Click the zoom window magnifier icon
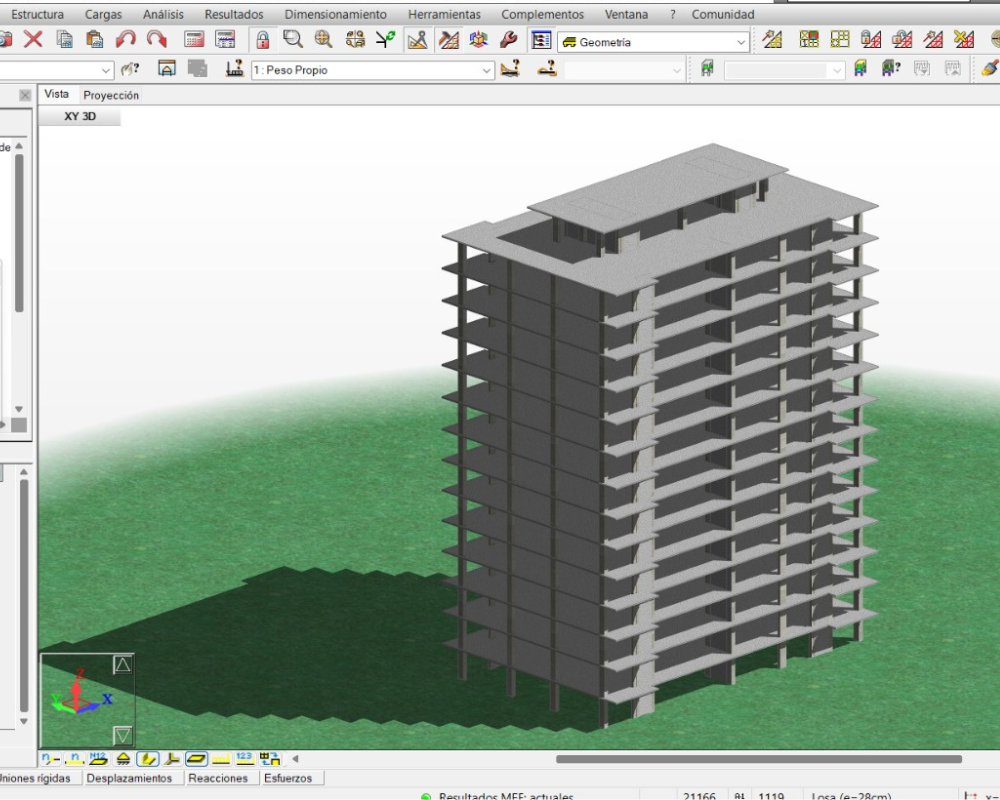This screenshot has height=800, width=1000. (293, 40)
